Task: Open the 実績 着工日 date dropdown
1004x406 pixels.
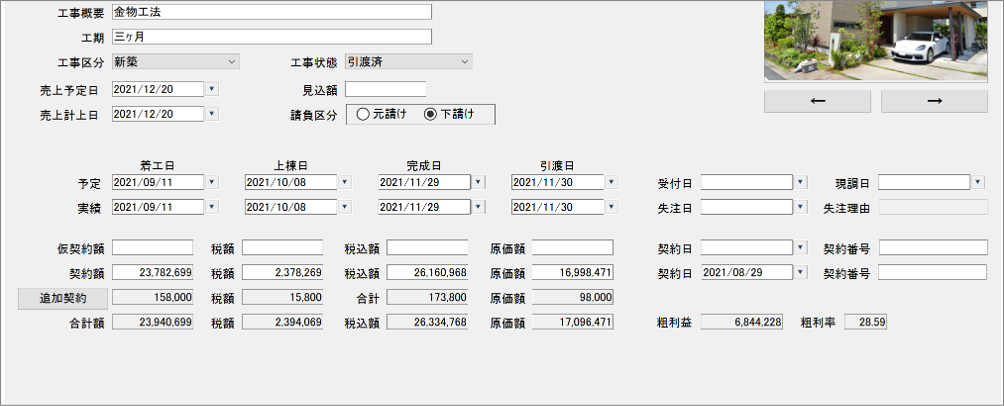Action: 213,207
